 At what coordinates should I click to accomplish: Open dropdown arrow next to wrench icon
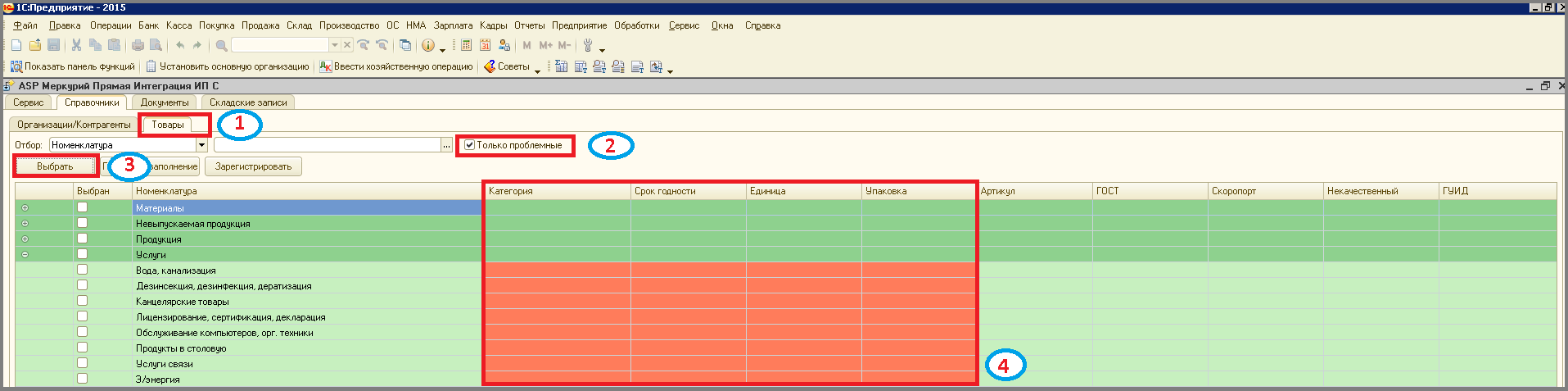click(x=602, y=48)
